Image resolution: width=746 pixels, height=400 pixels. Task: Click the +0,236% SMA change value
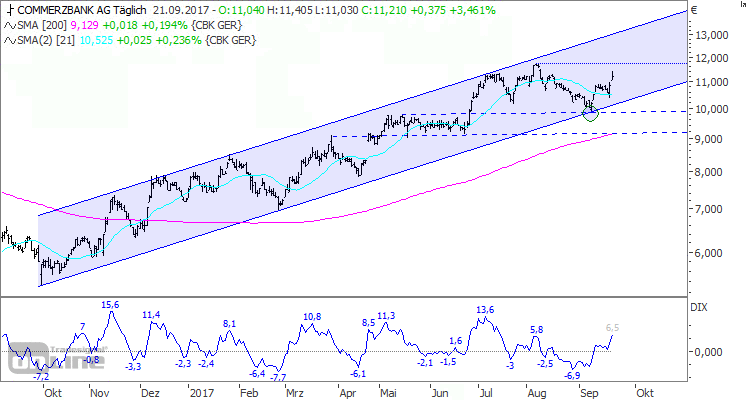(178, 40)
